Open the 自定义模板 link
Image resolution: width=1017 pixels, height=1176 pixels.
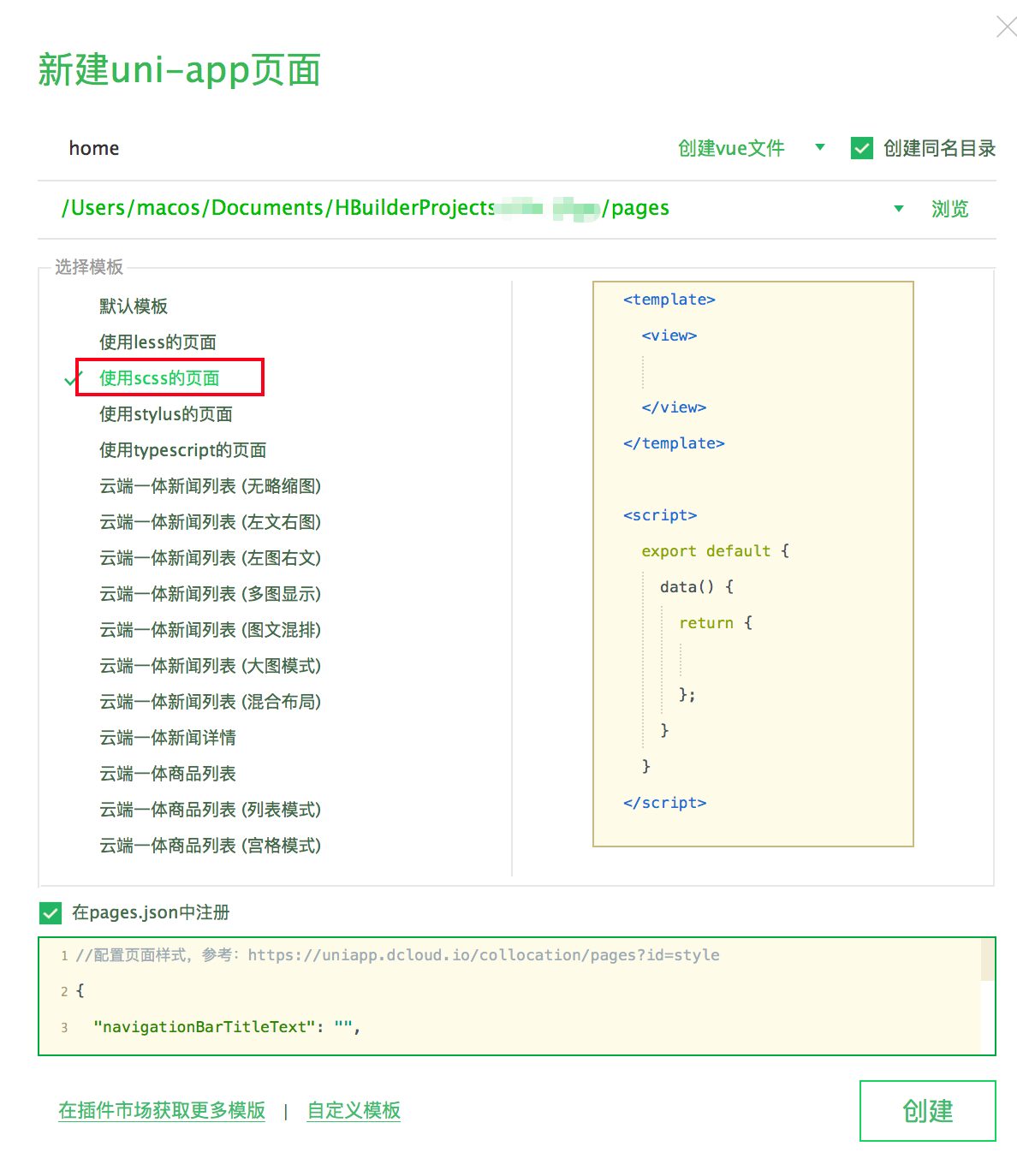[x=354, y=1110]
